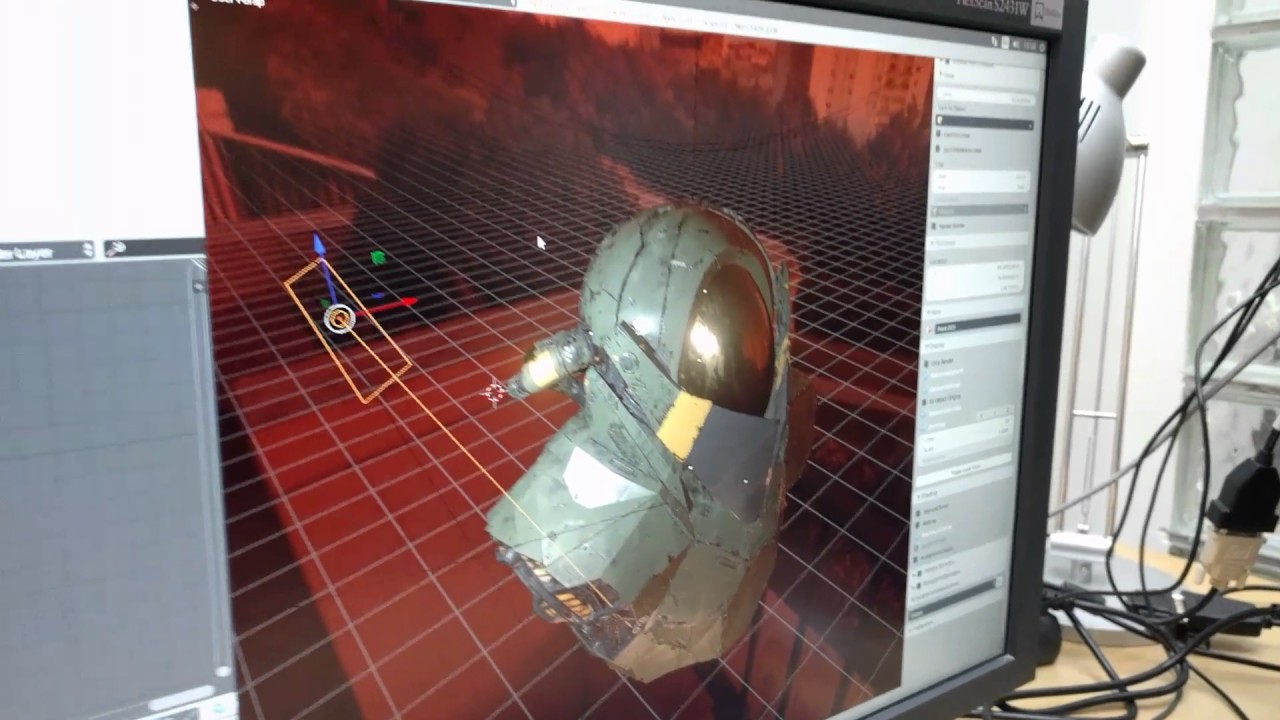
Task: Toggle the Z axis button beside Grid Floor
Action: click(x=1009, y=411)
